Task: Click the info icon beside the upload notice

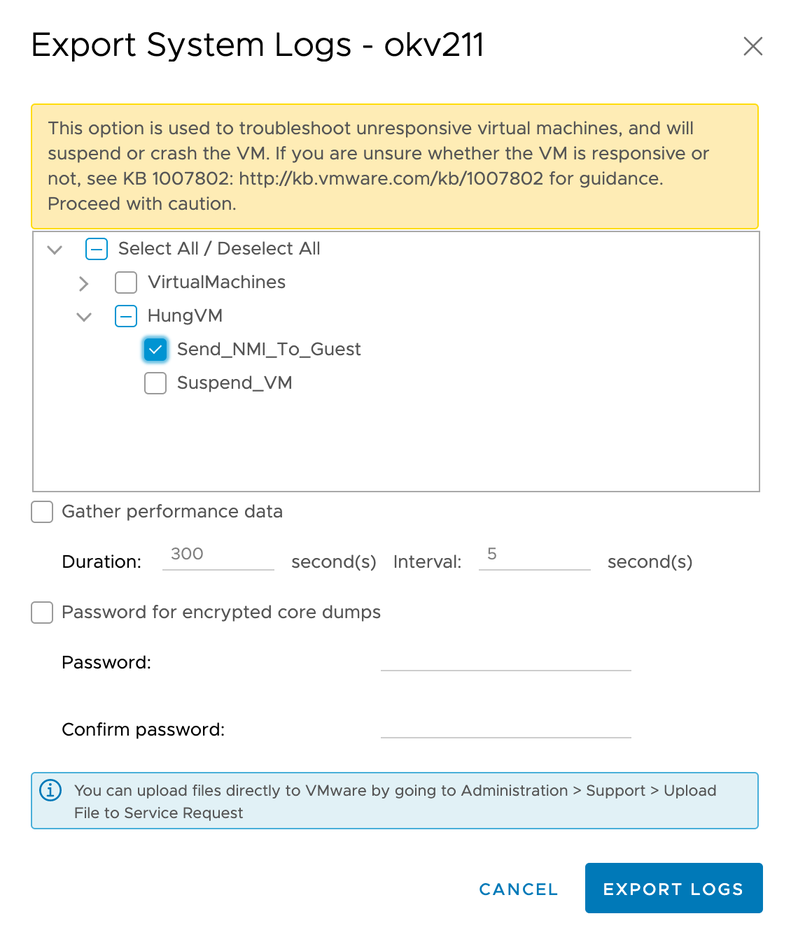Action: (x=50, y=790)
